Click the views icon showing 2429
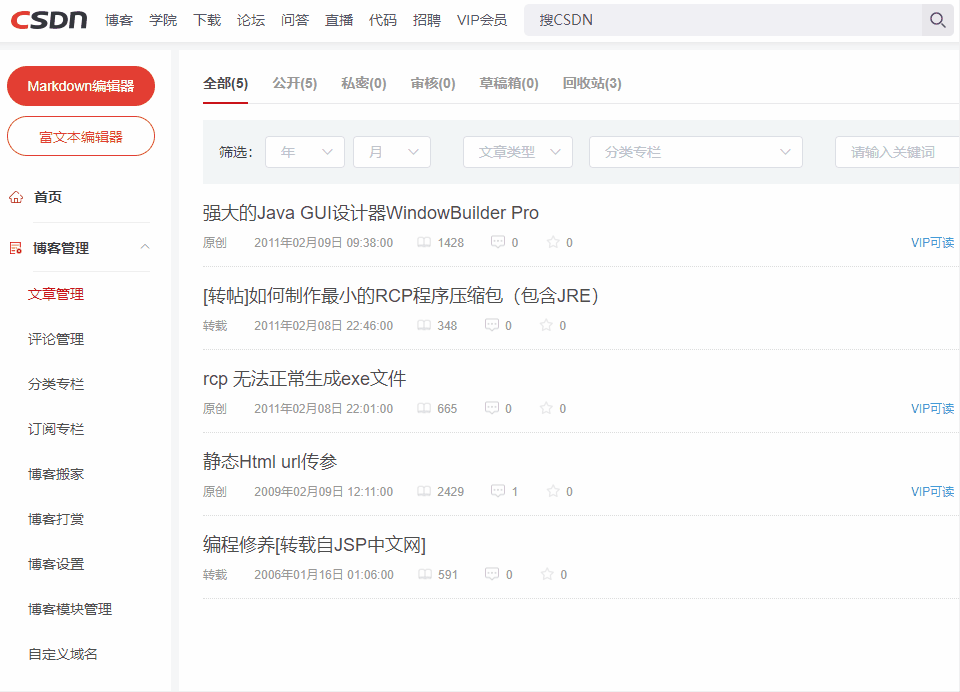Image resolution: width=960 pixels, height=692 pixels. coord(424,491)
